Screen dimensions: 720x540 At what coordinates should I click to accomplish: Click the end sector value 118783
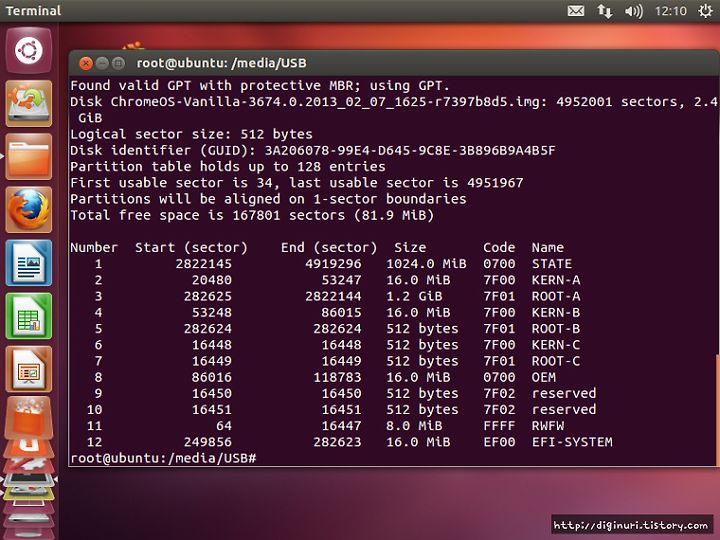coord(337,377)
